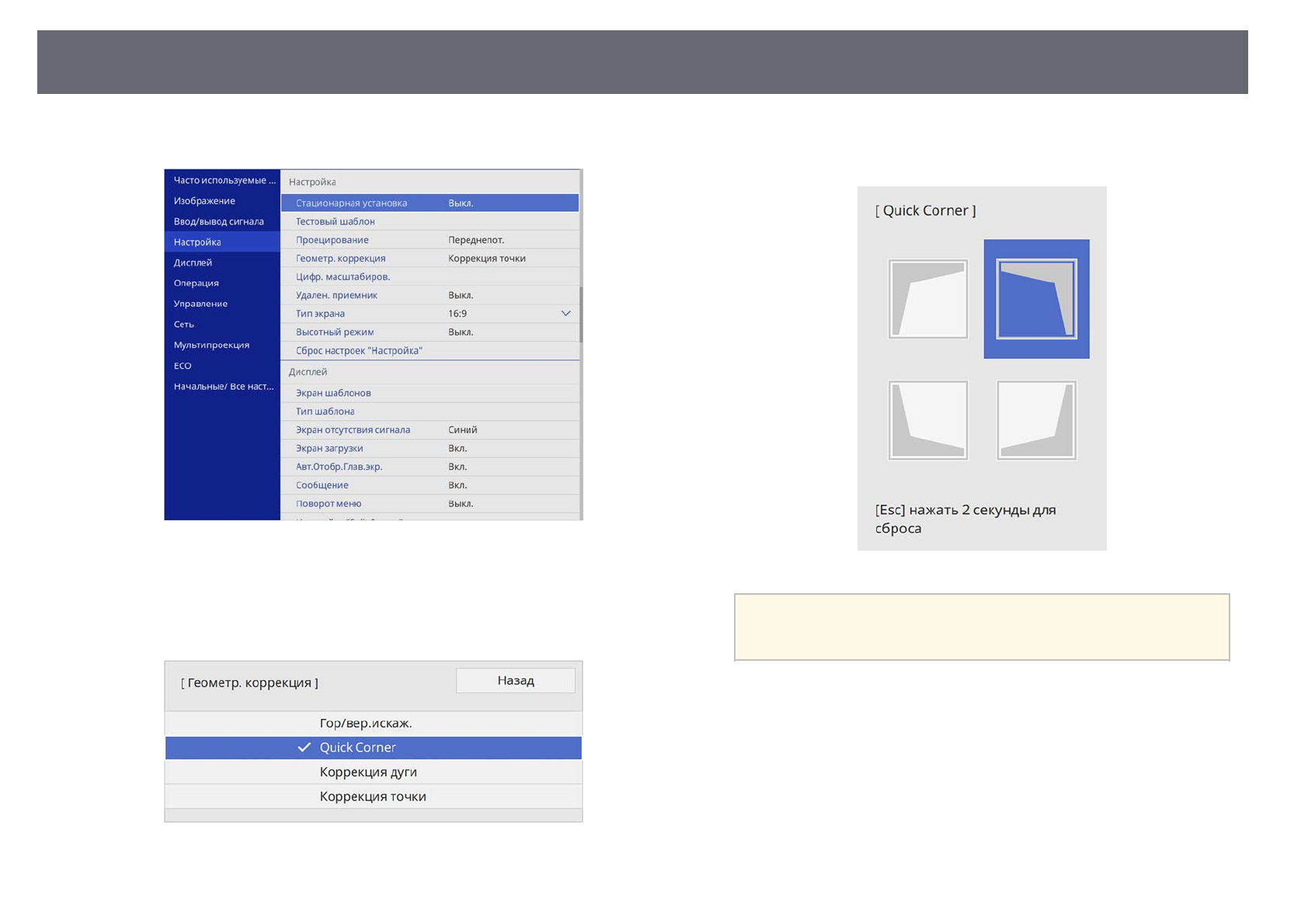Screen dimensions: 1308x924
Task: Select the highlighted top-right Quick Corner icon
Action: pos(1036,299)
